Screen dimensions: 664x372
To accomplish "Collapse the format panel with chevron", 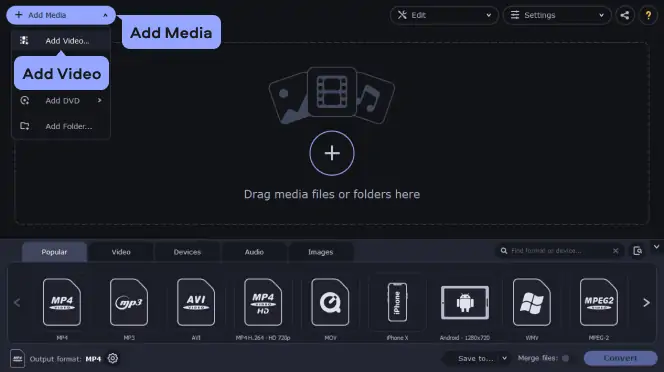I will point(656,247).
